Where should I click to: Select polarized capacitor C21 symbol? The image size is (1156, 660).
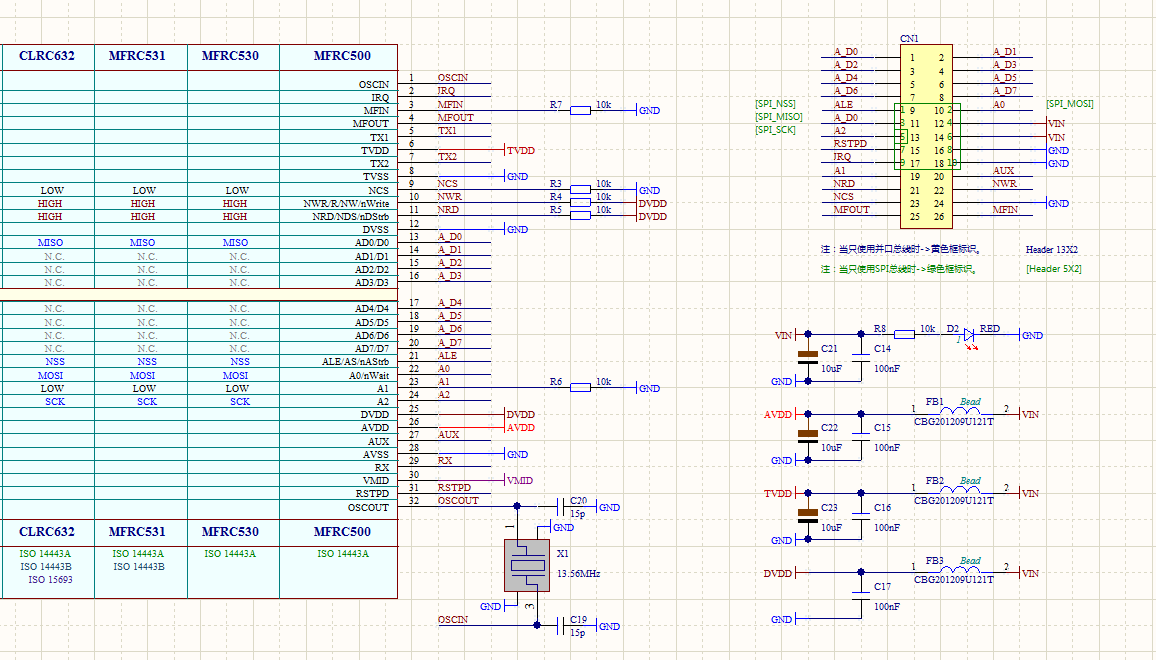tap(808, 358)
